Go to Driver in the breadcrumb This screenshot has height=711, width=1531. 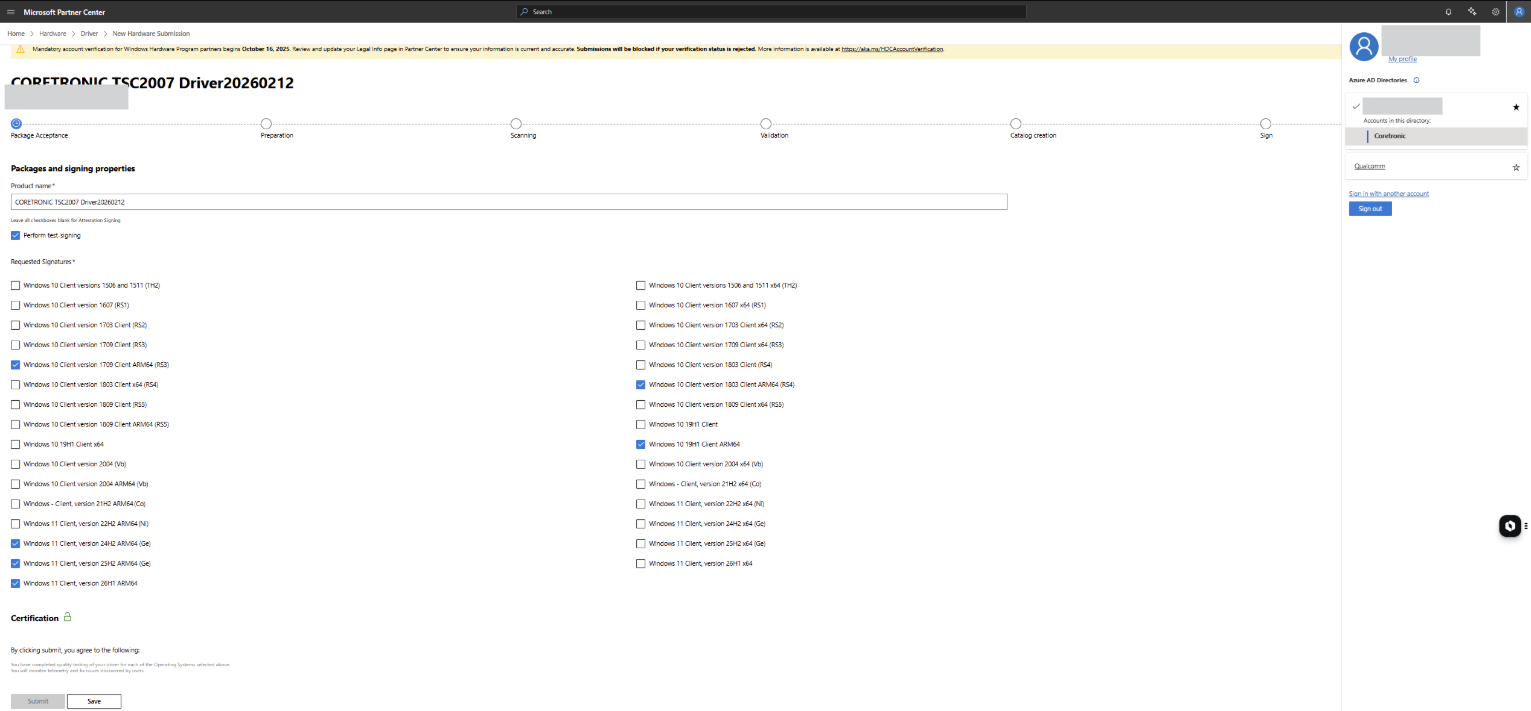[x=89, y=34]
